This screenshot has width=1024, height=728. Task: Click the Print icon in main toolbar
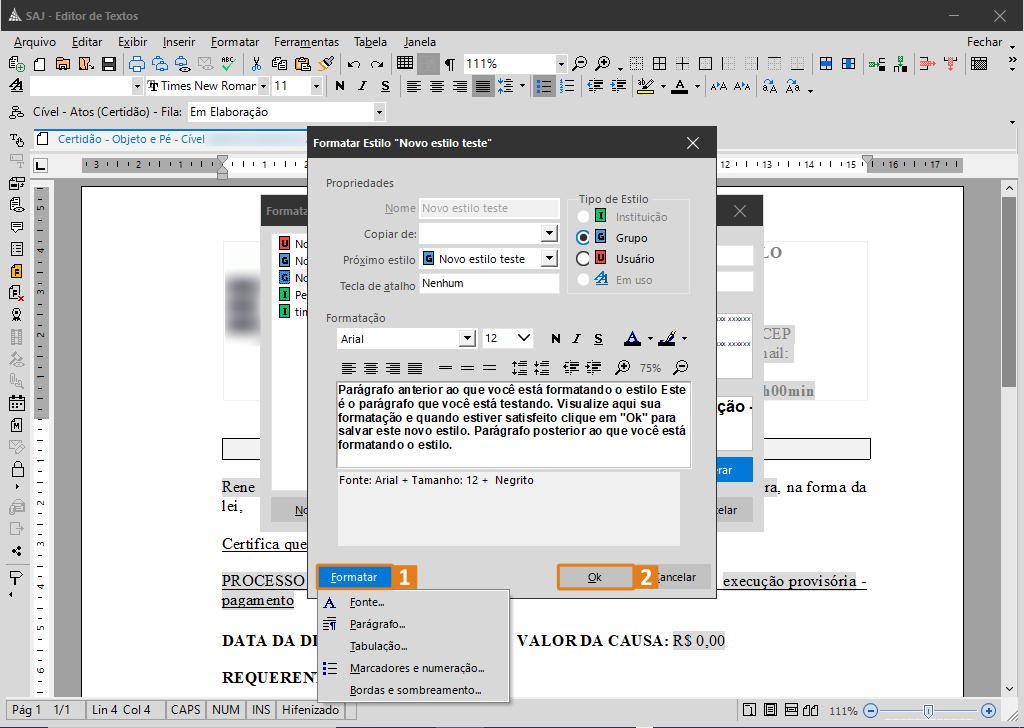point(136,64)
